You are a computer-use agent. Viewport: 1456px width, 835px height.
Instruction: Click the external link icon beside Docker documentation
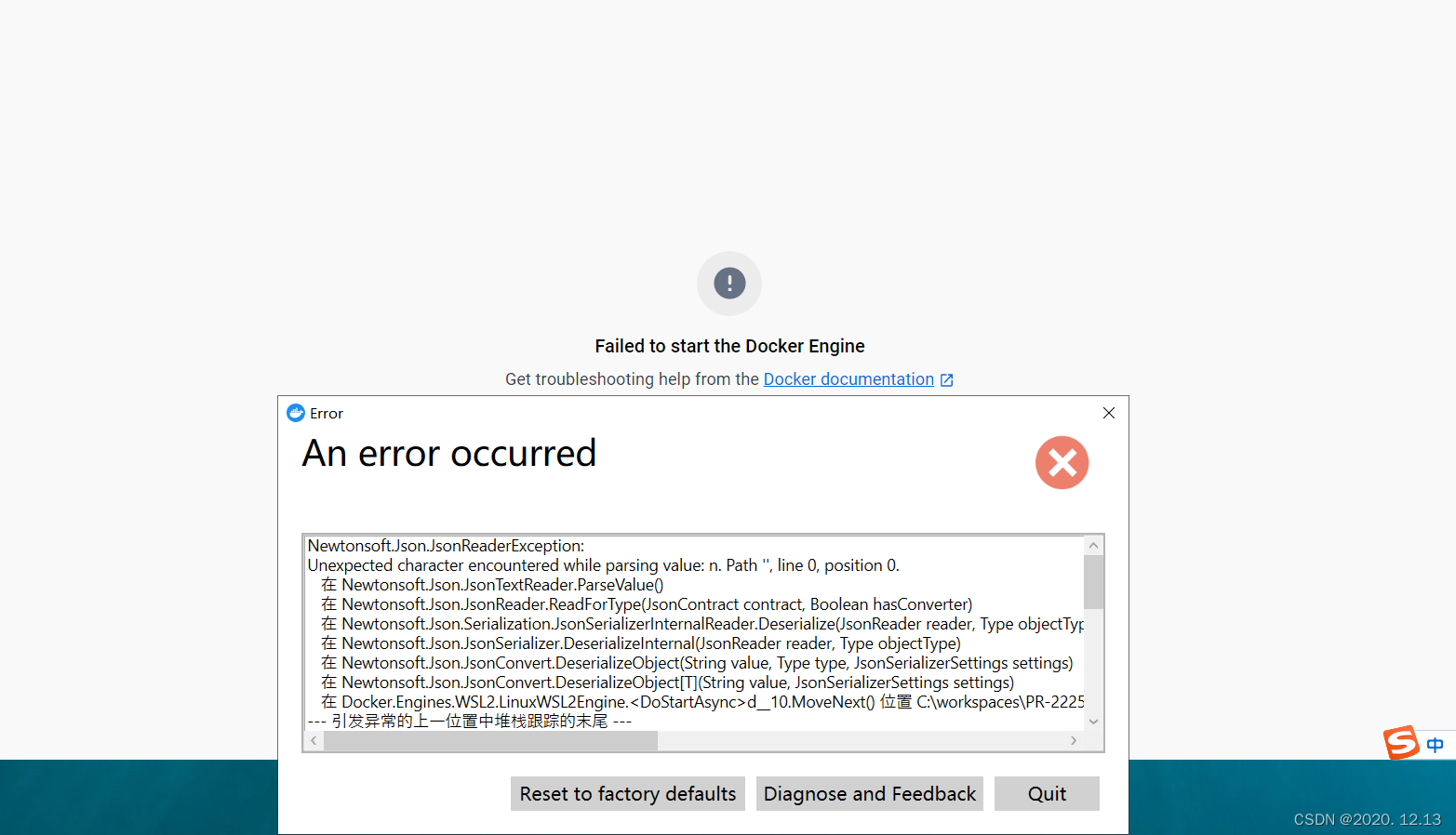tap(947, 380)
